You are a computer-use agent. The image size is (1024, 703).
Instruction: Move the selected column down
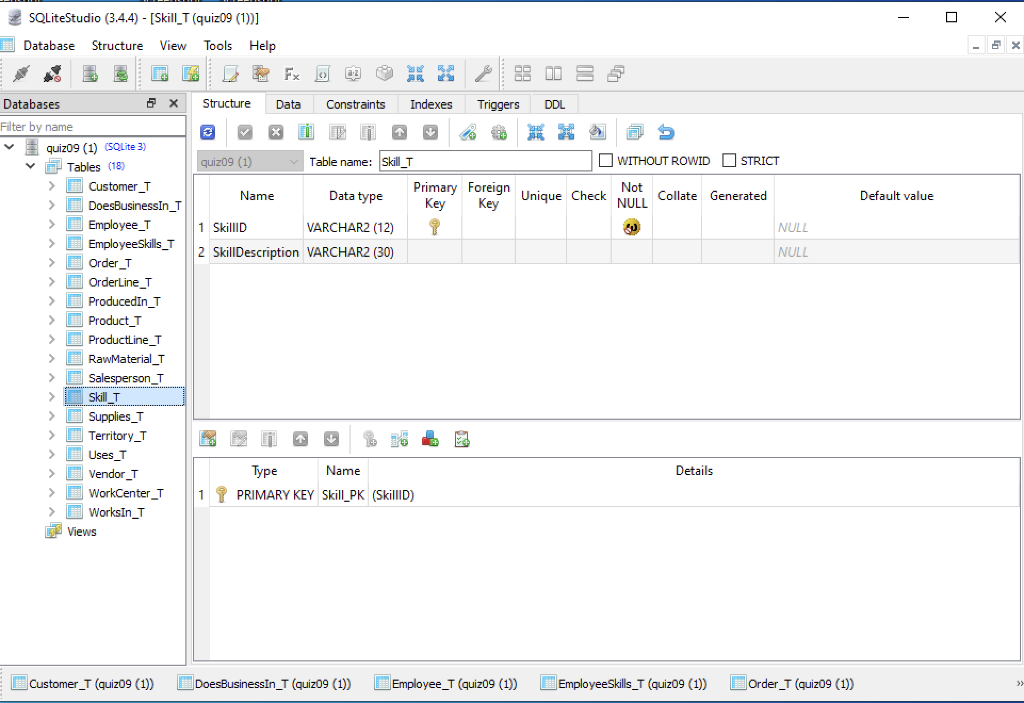pos(430,133)
